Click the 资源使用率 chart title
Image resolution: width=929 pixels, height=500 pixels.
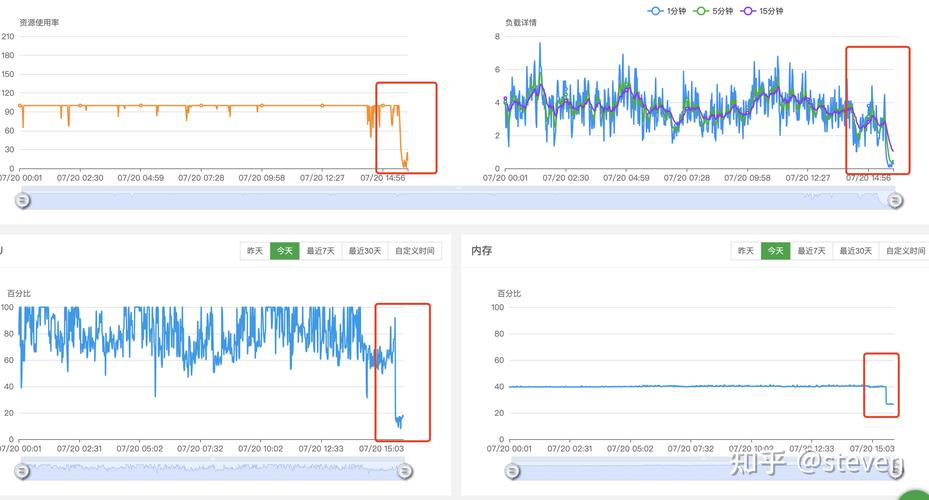(x=39, y=23)
